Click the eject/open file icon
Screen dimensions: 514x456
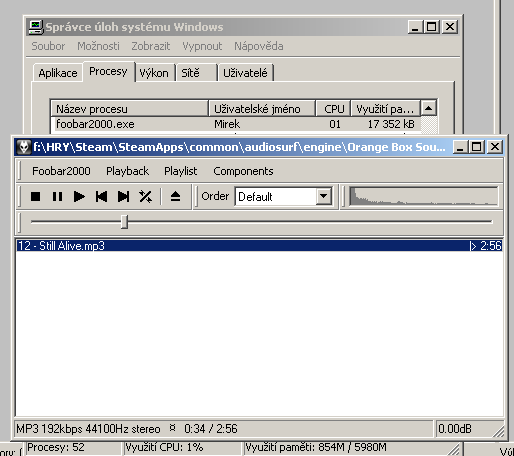(175, 196)
